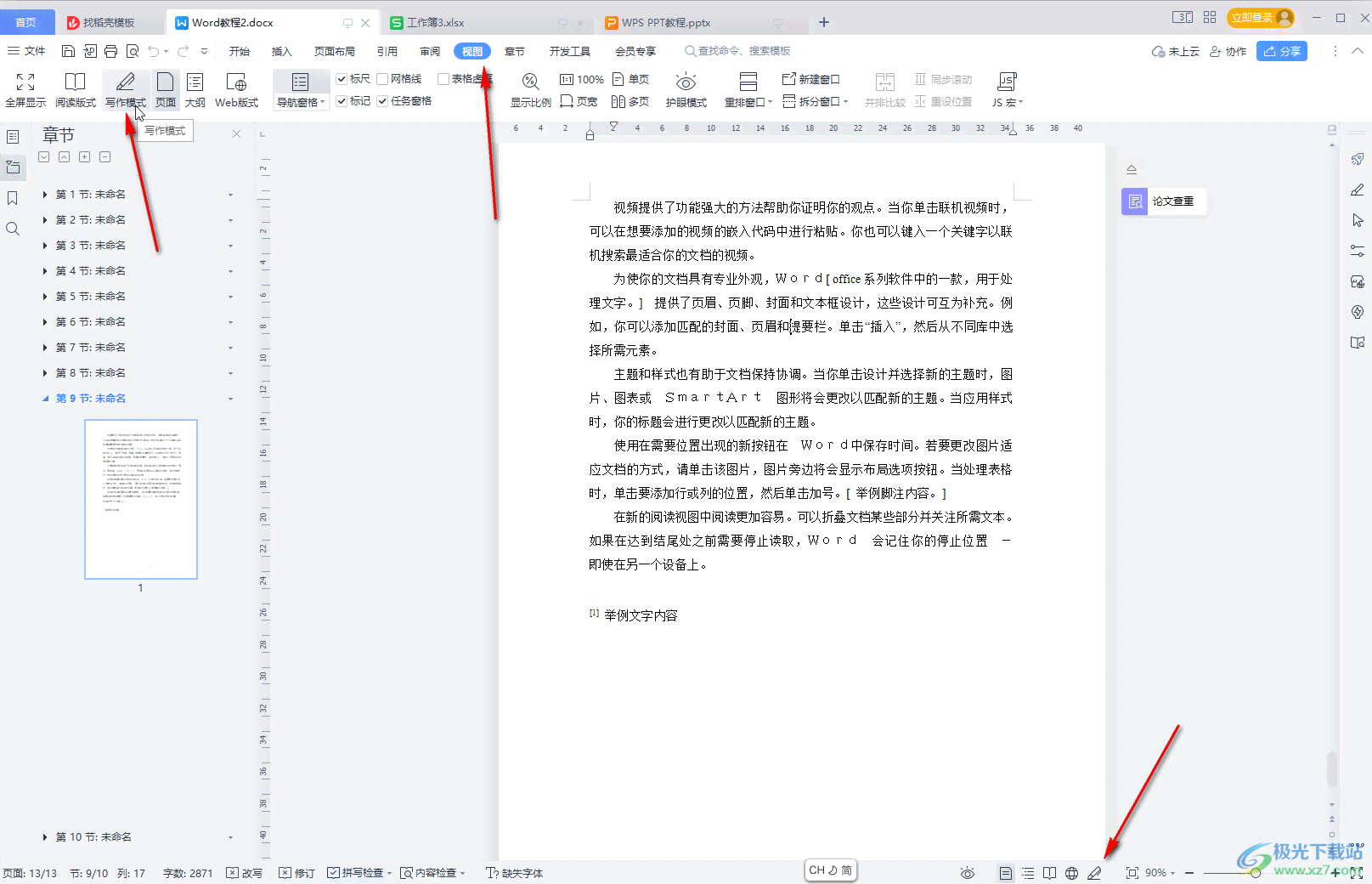1372x884 pixels.
Task: Open the 审阅 ribbon tab
Action: coord(430,51)
